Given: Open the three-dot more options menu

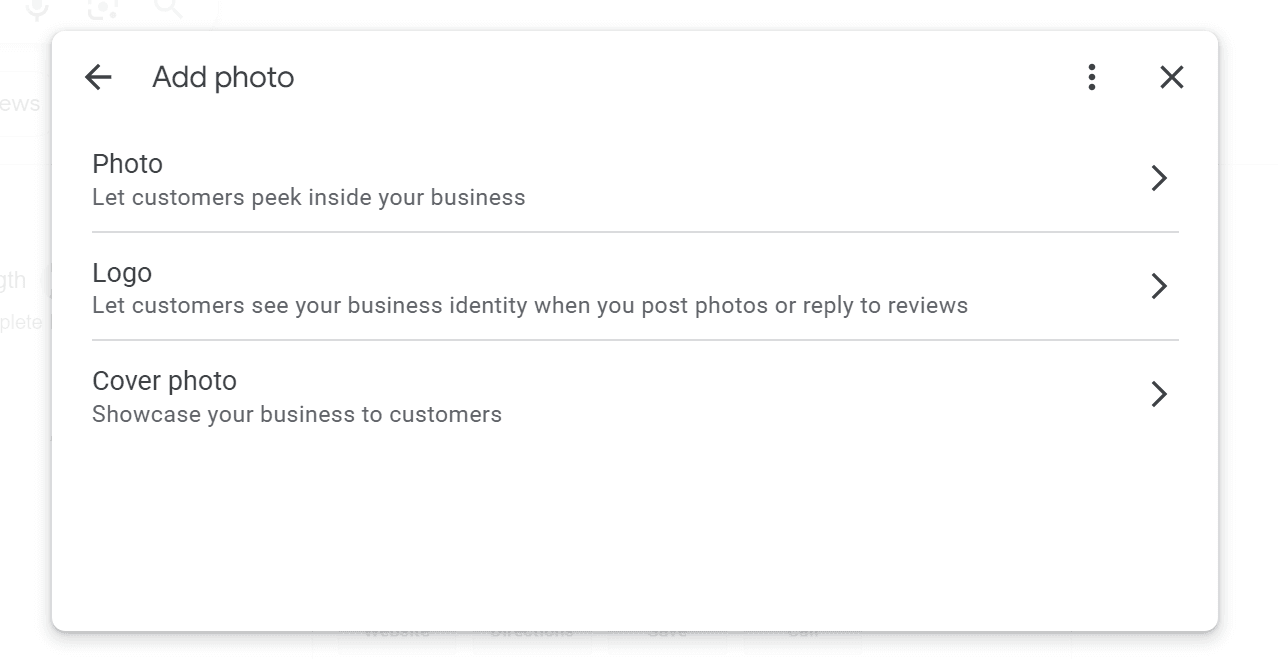Looking at the screenshot, I should tap(1092, 77).
